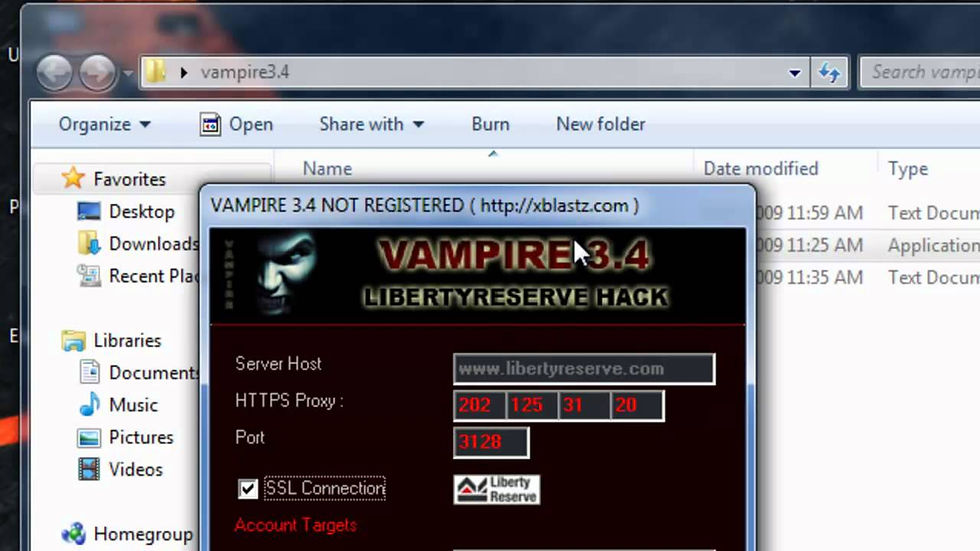Click the Server Host field www.libertyreserve.com
Screen dimensions: 980x551
point(584,369)
